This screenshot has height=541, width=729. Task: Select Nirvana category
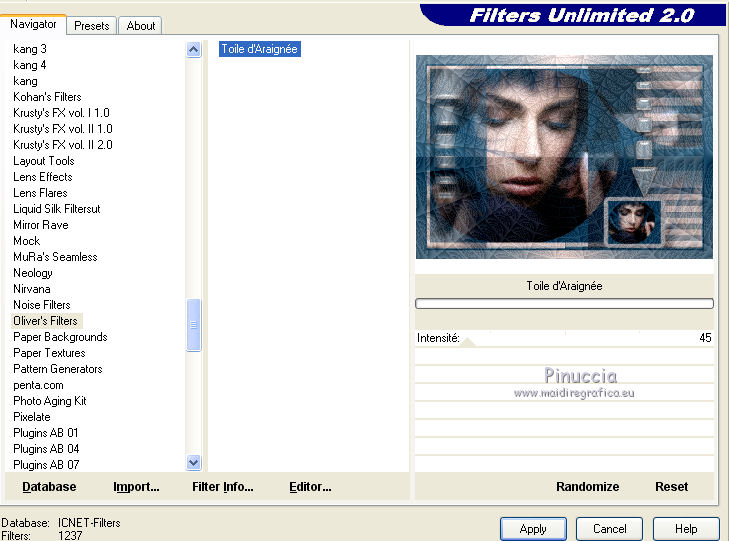[32, 289]
